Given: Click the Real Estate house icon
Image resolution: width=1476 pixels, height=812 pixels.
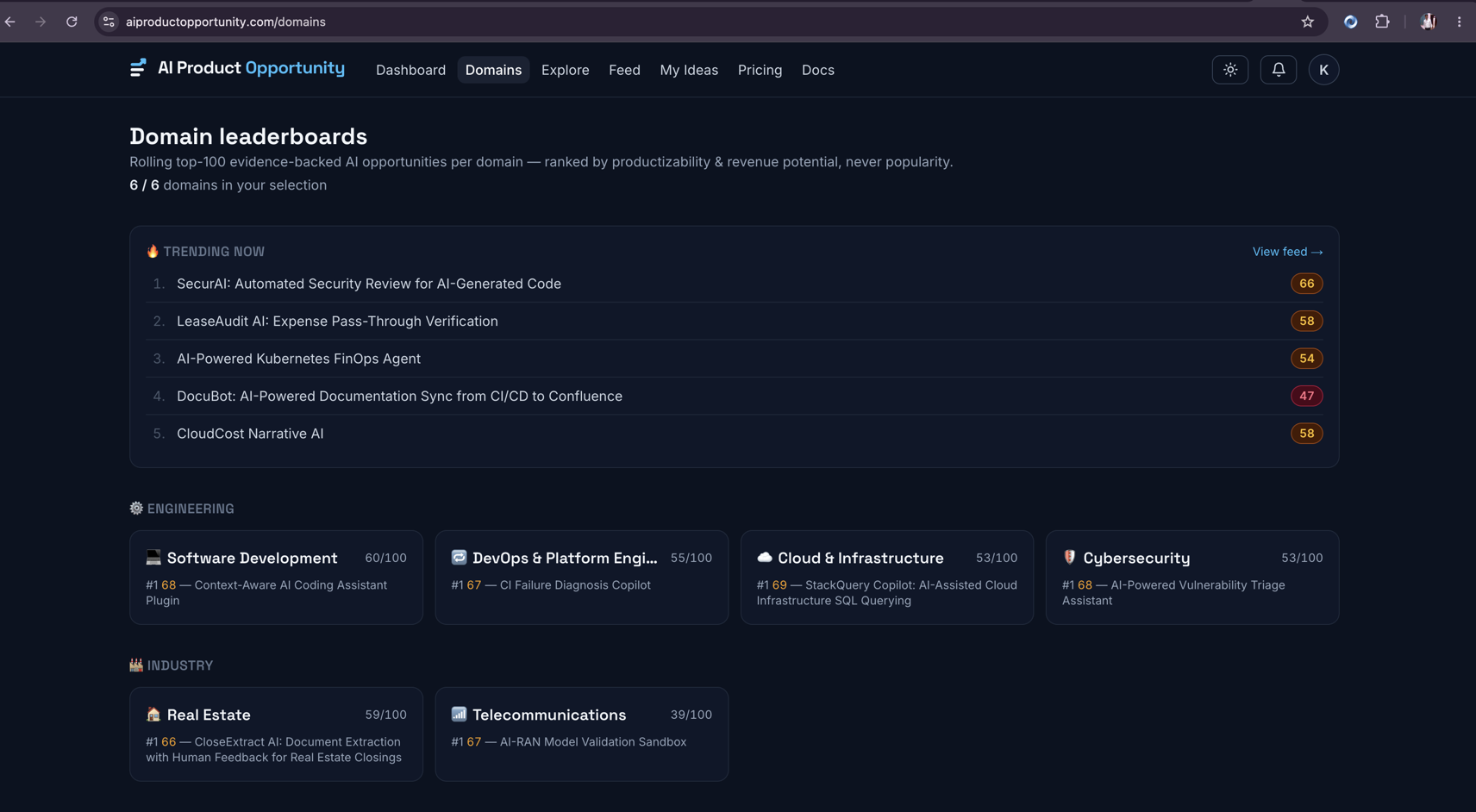Looking at the screenshot, I should 153,714.
